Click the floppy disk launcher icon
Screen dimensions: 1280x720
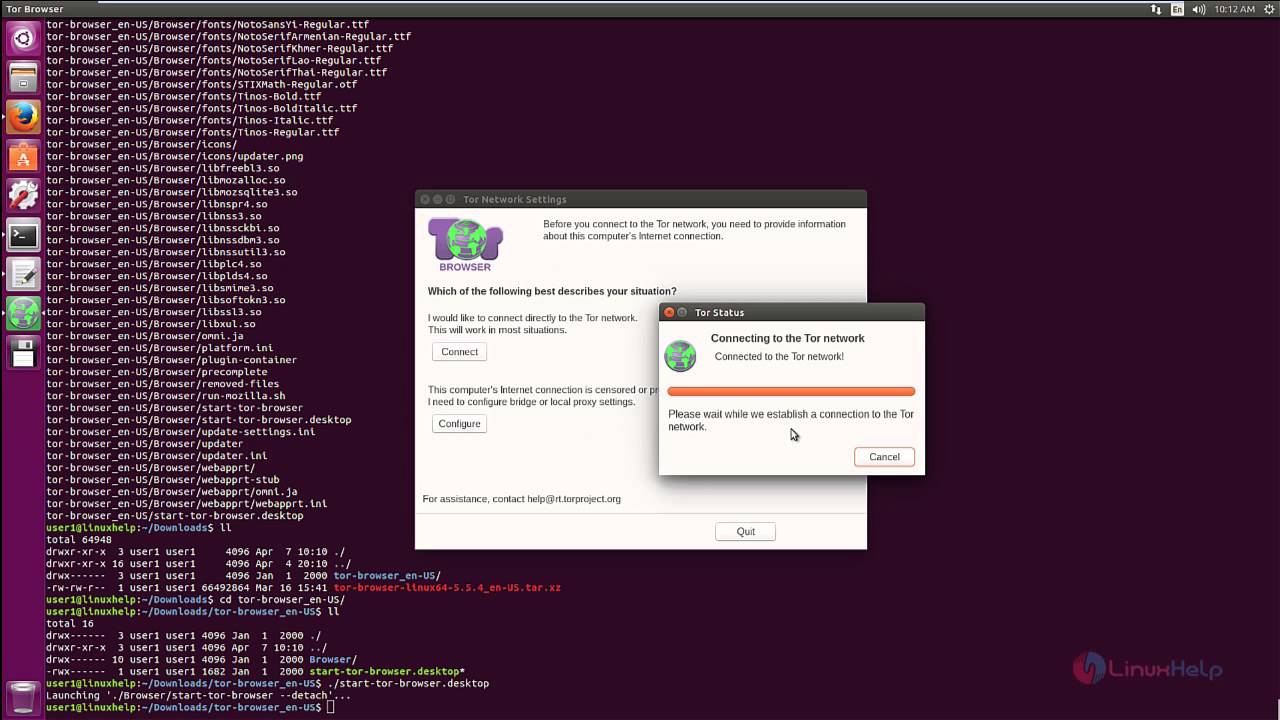23,352
